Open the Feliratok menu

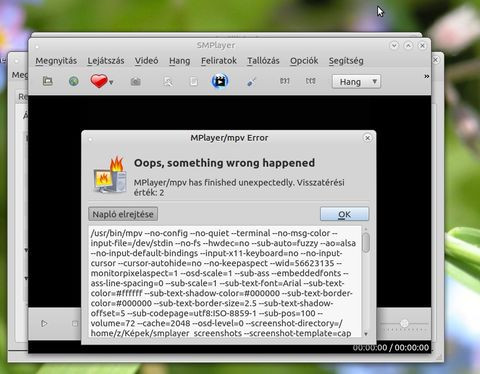click(219, 61)
